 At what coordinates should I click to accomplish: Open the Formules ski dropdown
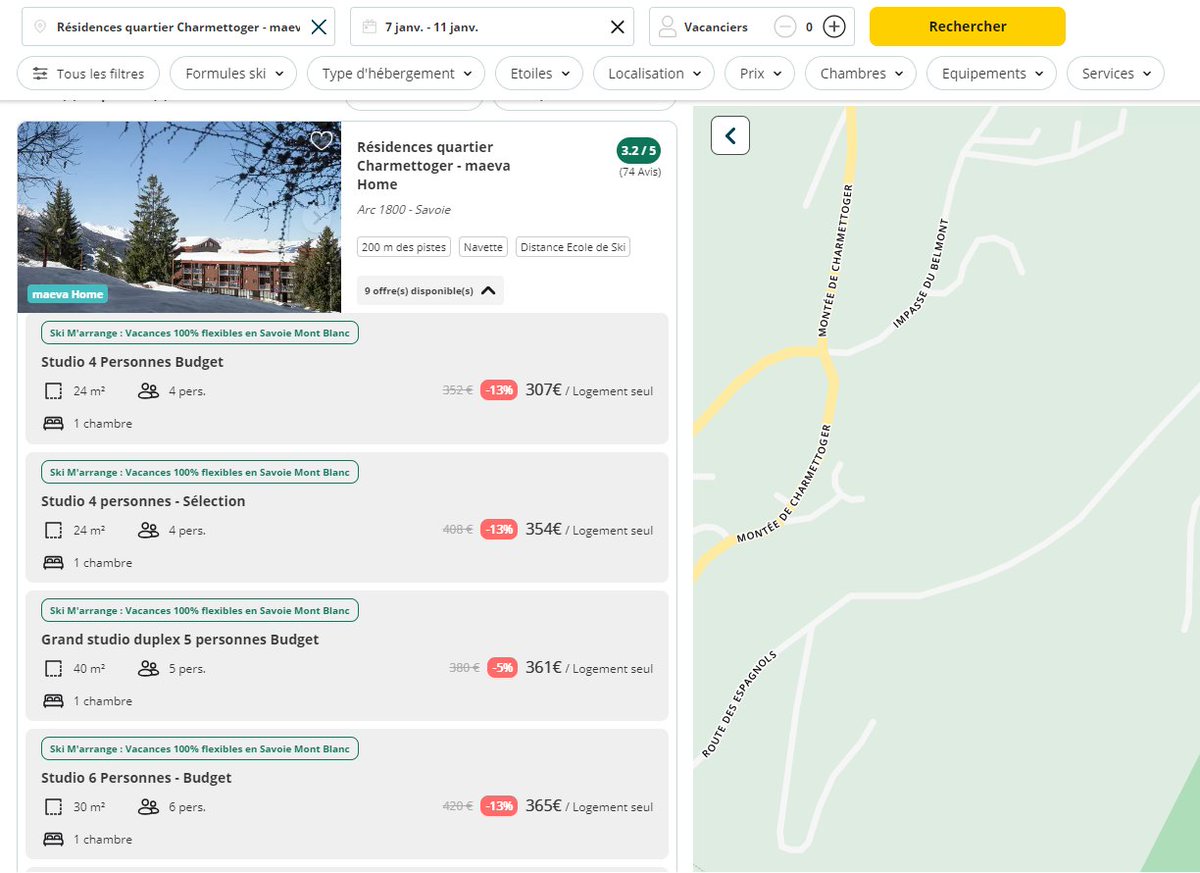point(234,73)
